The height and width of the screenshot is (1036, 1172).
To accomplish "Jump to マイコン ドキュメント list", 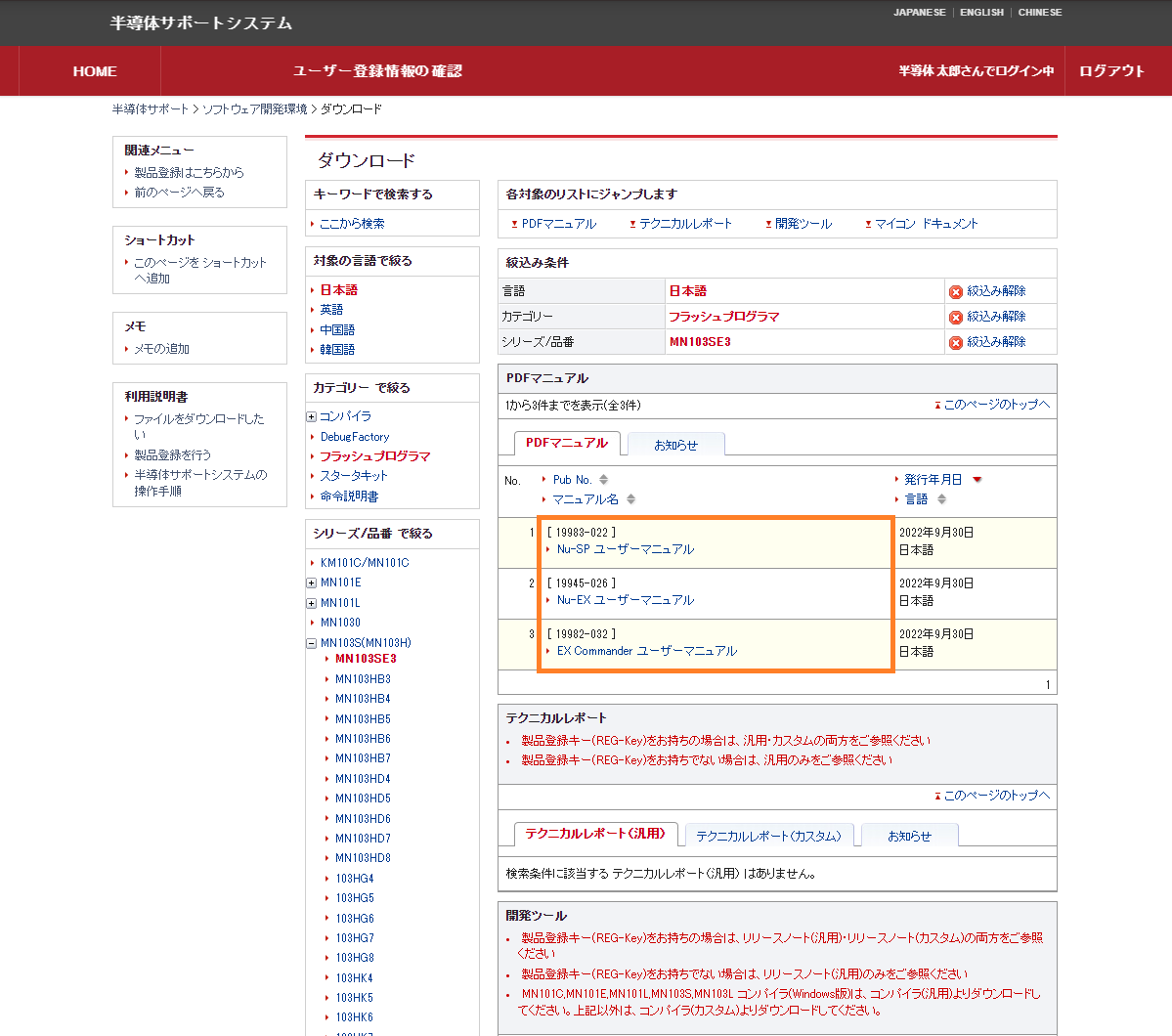I will pos(926,224).
